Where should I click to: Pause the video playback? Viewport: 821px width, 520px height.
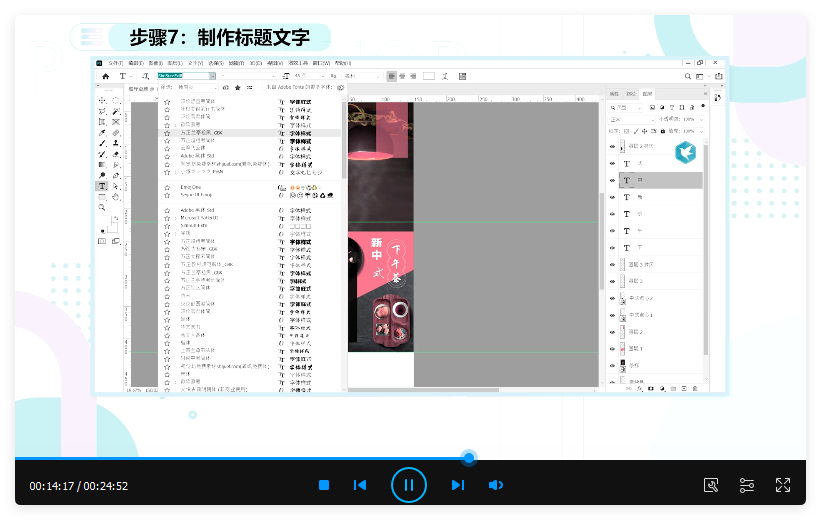[408, 485]
